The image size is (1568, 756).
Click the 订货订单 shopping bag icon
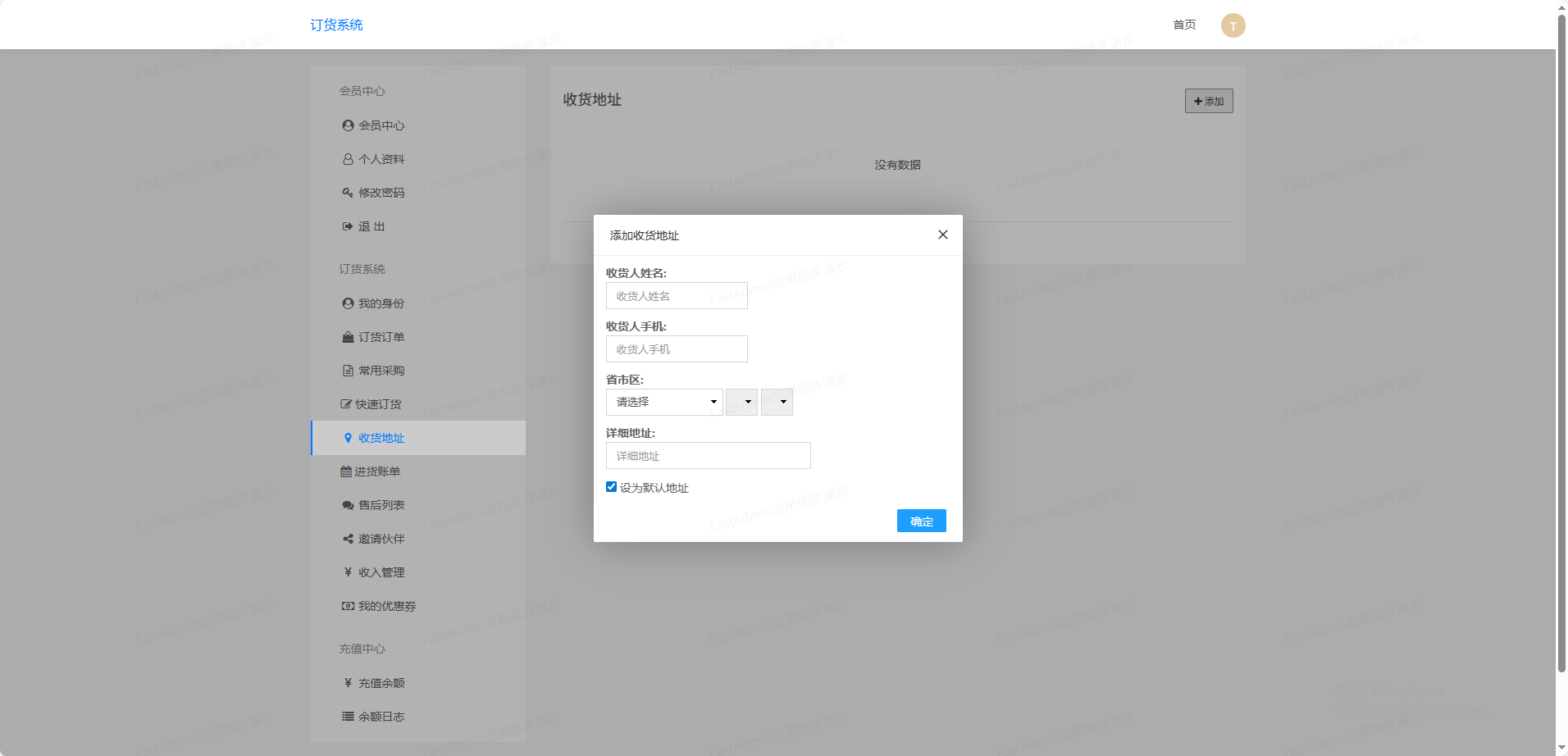point(348,337)
